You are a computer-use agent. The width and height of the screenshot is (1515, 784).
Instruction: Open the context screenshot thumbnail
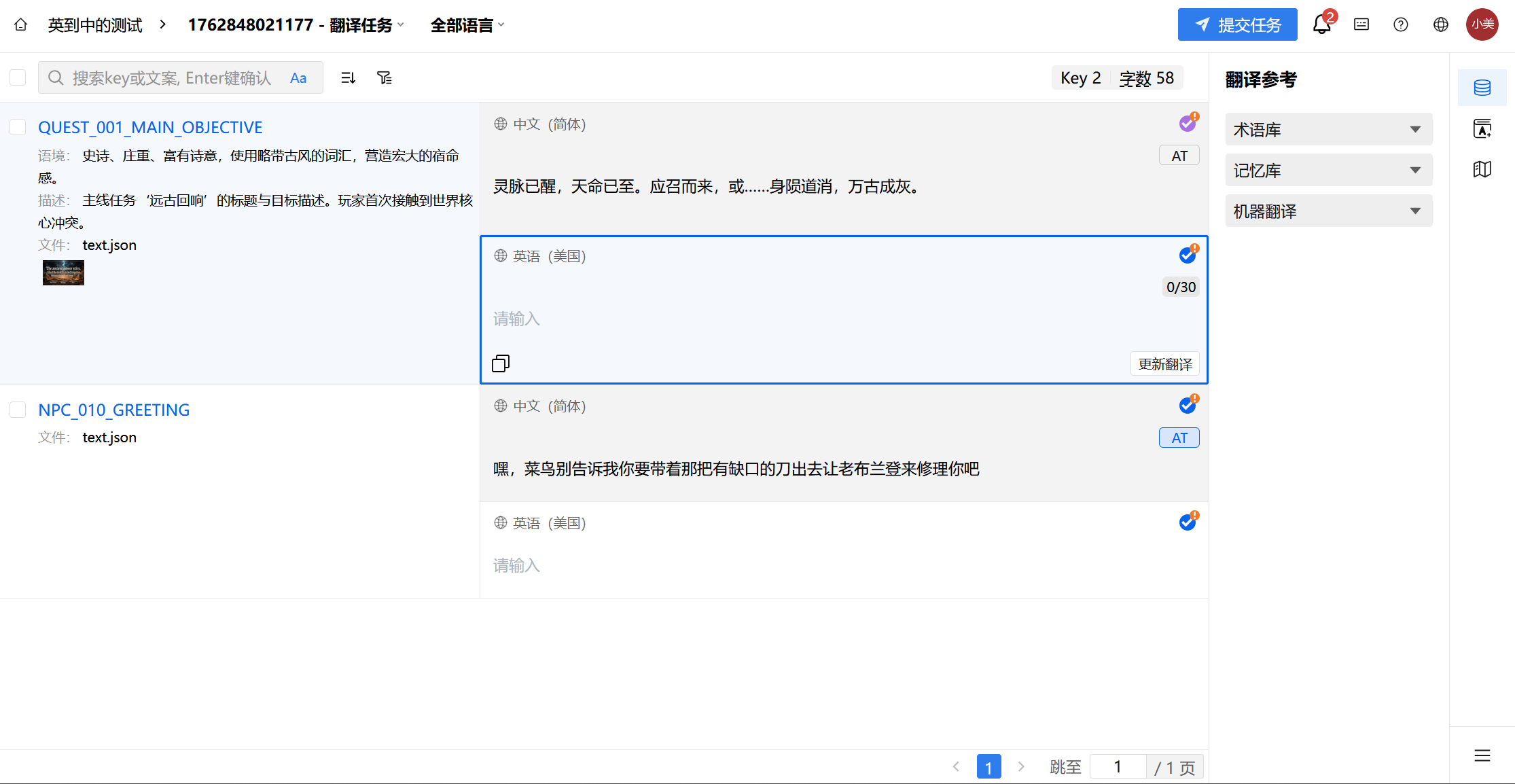click(x=63, y=272)
